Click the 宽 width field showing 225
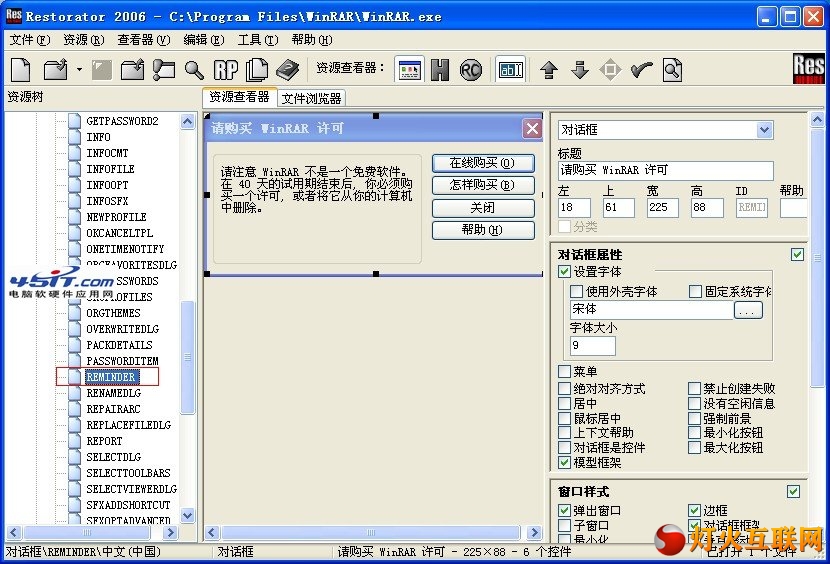The height and width of the screenshot is (564, 830). pos(662,208)
